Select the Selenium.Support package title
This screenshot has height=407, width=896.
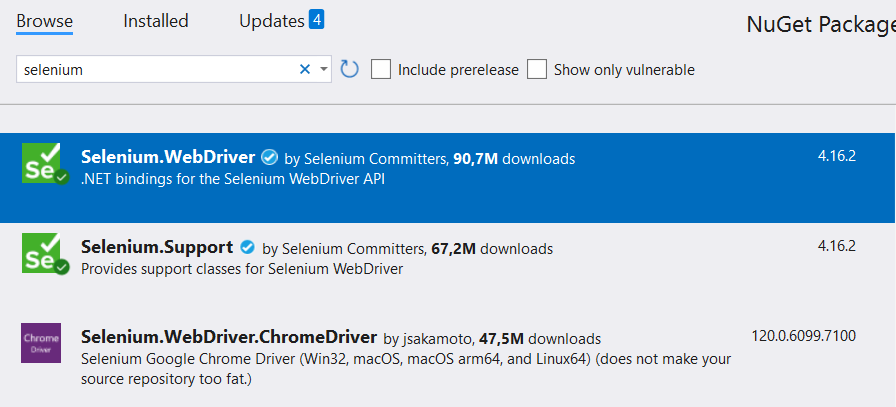tap(157, 247)
